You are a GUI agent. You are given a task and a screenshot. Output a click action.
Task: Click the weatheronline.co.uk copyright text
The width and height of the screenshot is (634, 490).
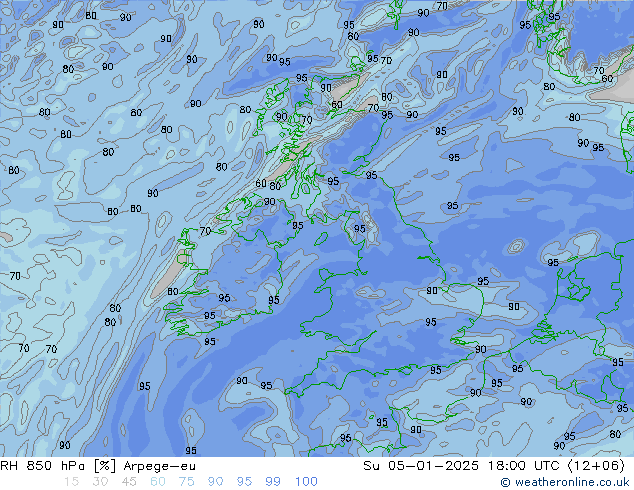click(x=565, y=482)
